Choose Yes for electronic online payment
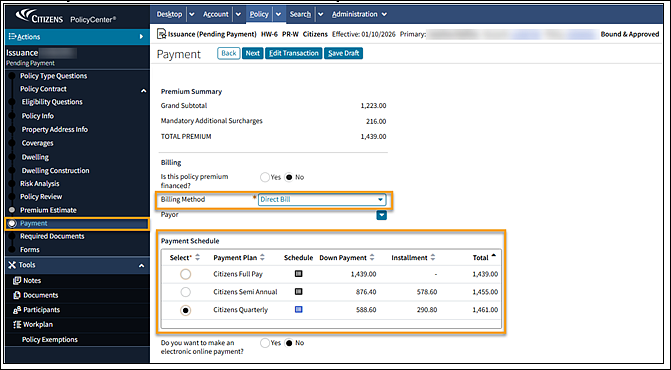The width and height of the screenshot is (671, 370). [265, 343]
